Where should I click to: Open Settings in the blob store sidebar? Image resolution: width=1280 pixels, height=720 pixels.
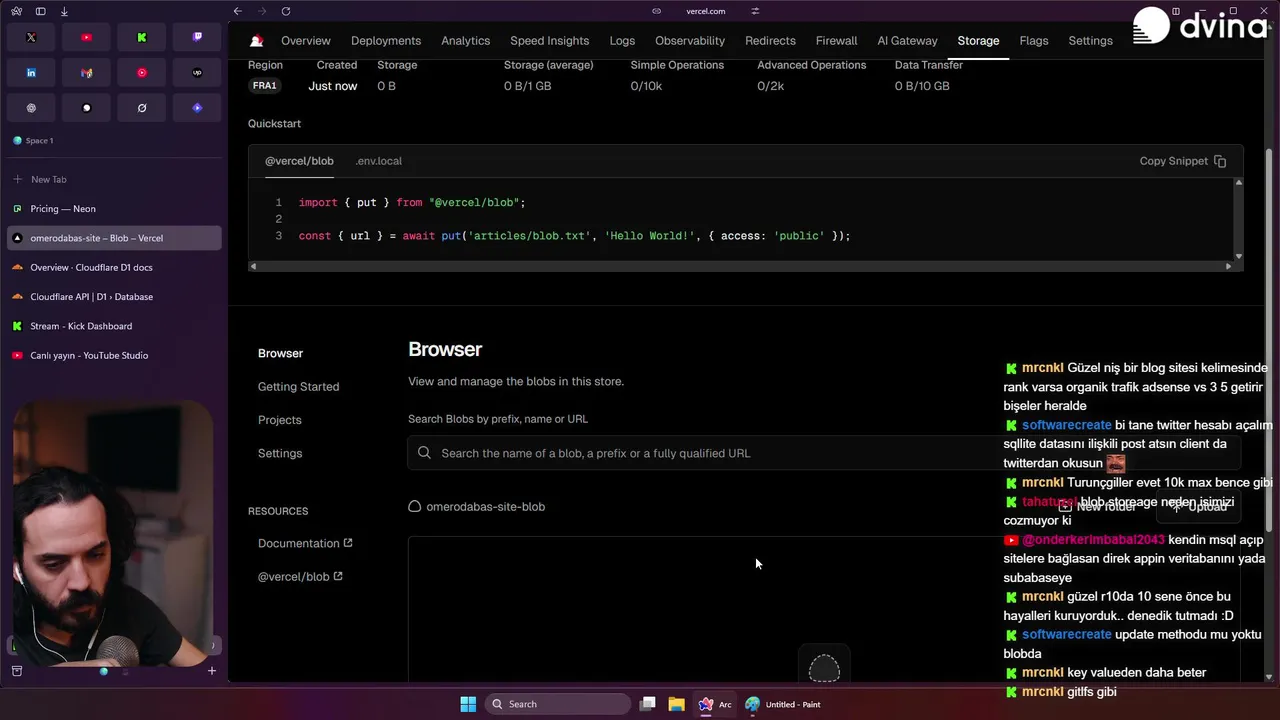point(280,454)
